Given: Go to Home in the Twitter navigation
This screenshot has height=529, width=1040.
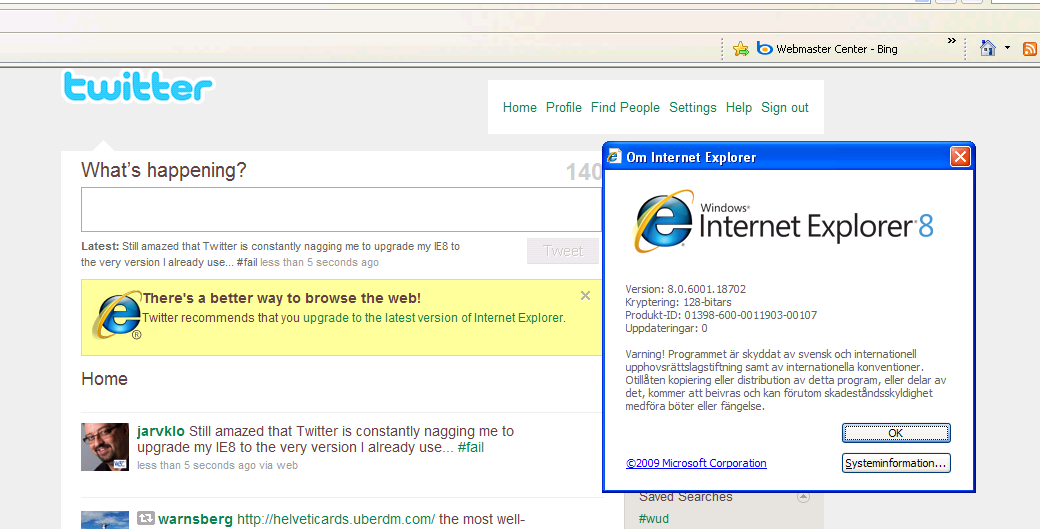Looking at the screenshot, I should [x=519, y=107].
